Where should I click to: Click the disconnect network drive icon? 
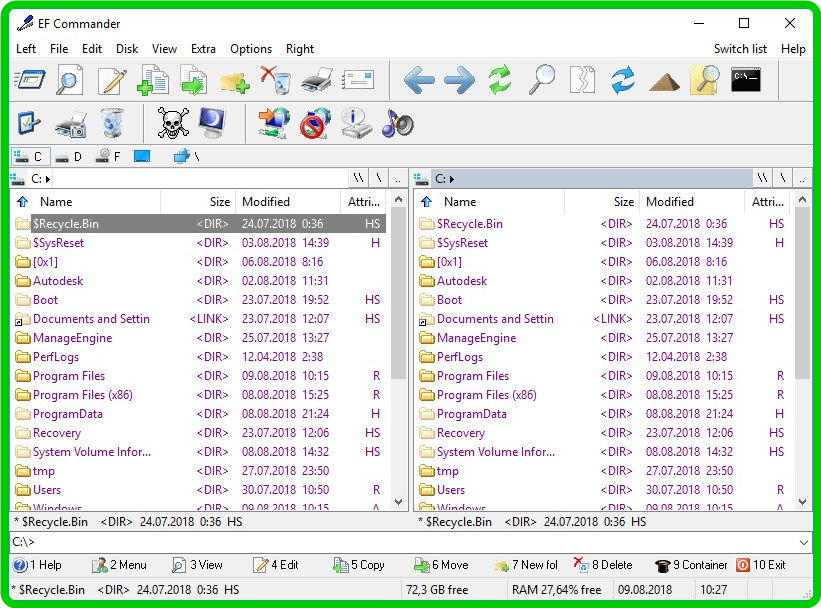click(315, 123)
